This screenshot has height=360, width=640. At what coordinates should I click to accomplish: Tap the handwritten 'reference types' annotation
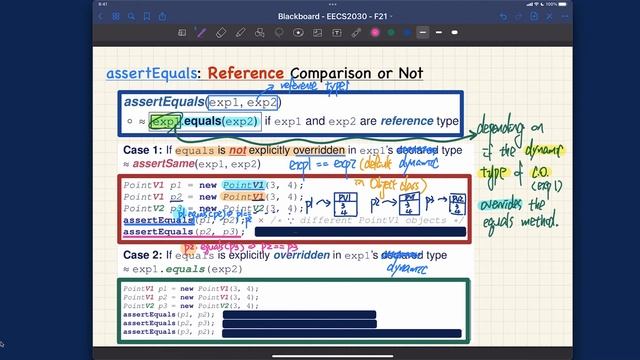[x=315, y=86]
